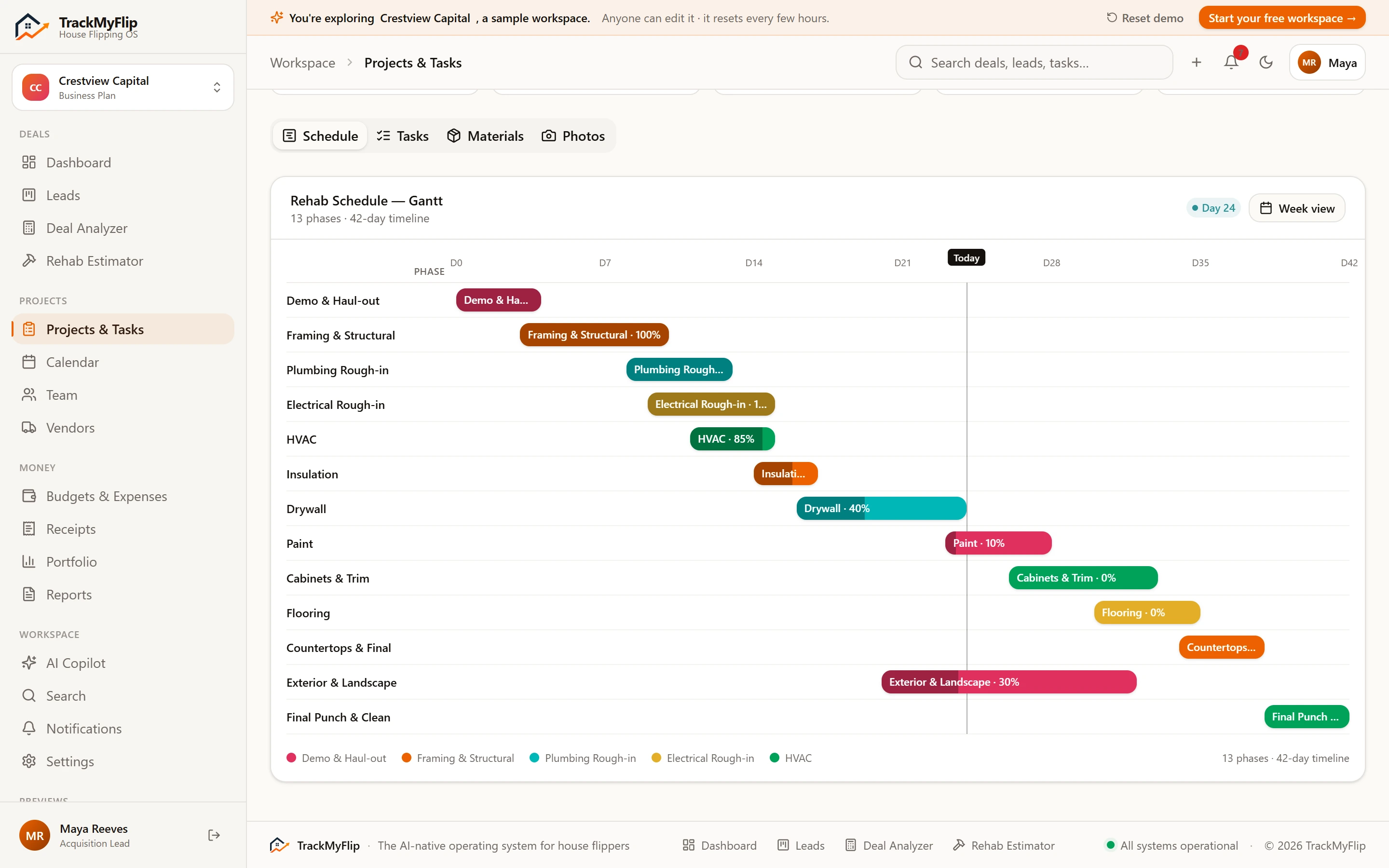1389x868 pixels.
Task: Log out using the icon beside Maya Reeves
Action: pos(214,835)
